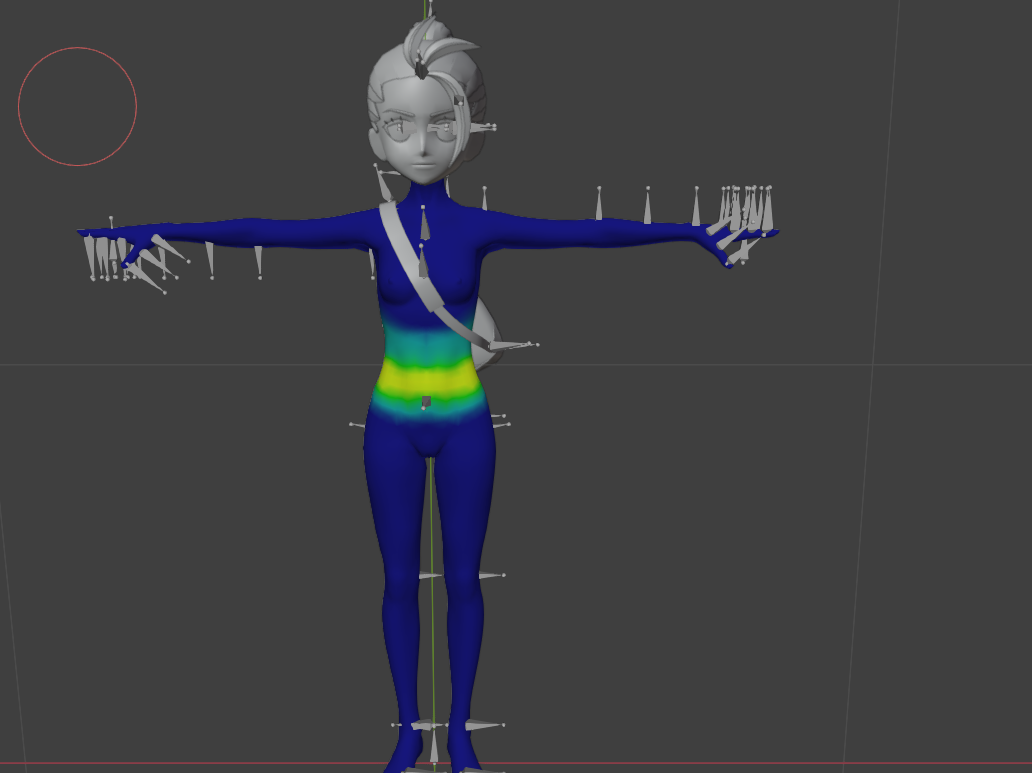This screenshot has width=1032, height=773.
Task: Select the small bone at the navel
Action: point(426,402)
